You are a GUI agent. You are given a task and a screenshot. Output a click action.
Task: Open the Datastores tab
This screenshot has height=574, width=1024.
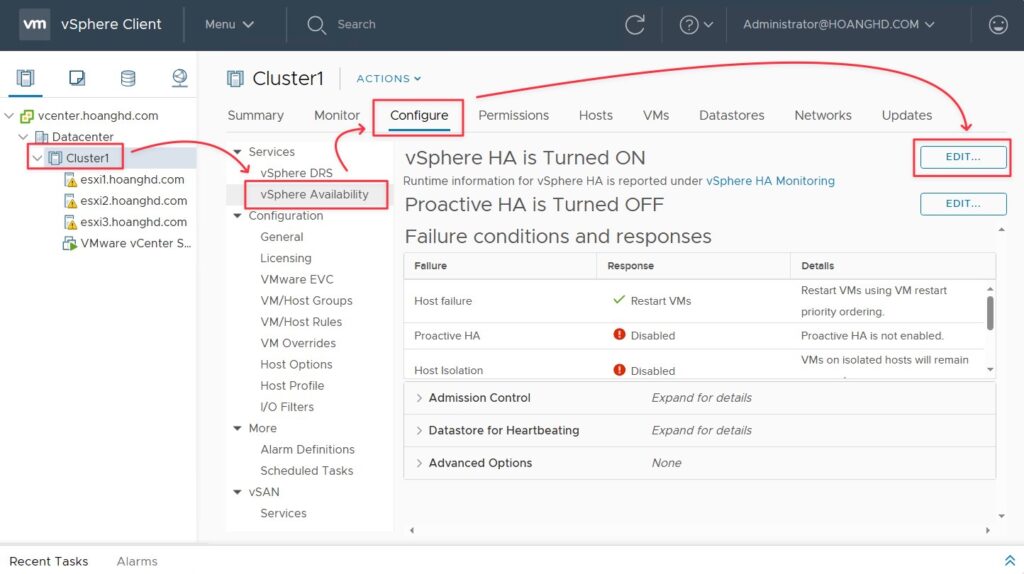tap(731, 116)
